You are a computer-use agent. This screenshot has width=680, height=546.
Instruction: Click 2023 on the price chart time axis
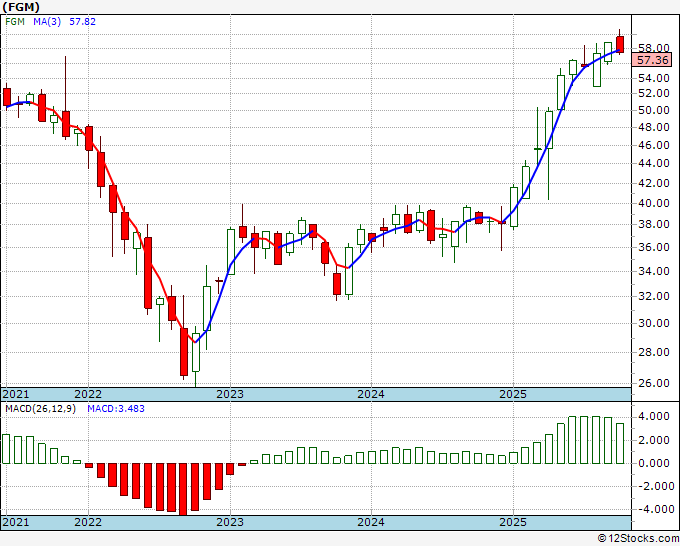point(230,394)
